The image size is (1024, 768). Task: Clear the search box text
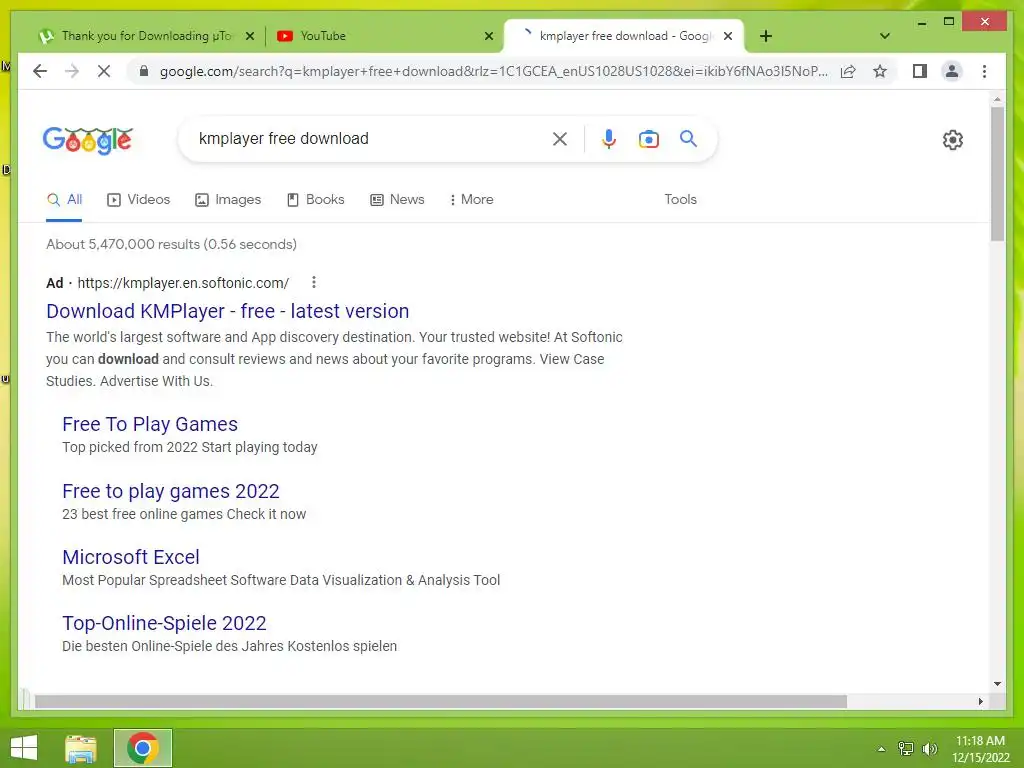coord(560,138)
